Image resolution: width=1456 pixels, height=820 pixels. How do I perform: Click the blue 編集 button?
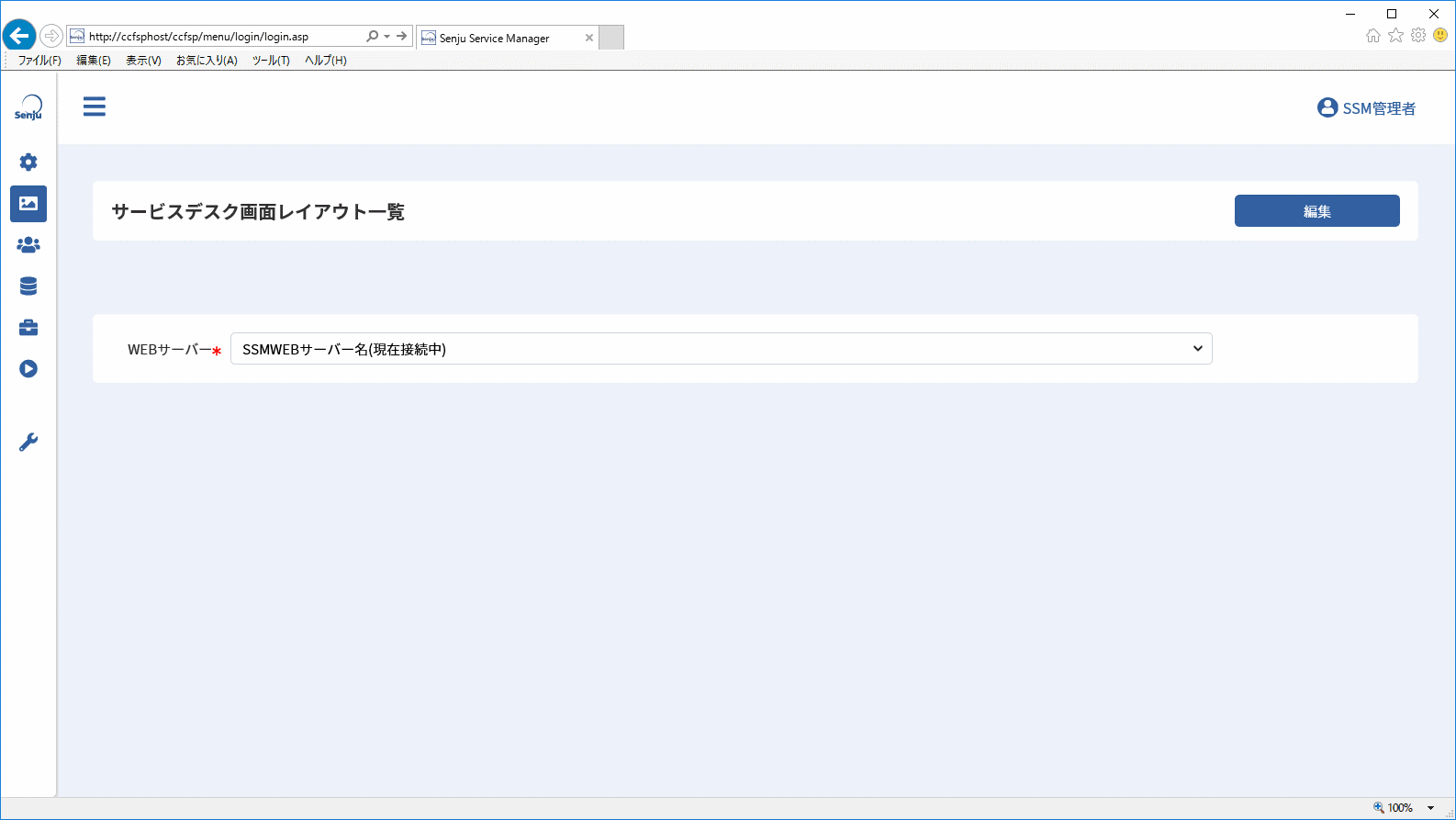point(1317,211)
